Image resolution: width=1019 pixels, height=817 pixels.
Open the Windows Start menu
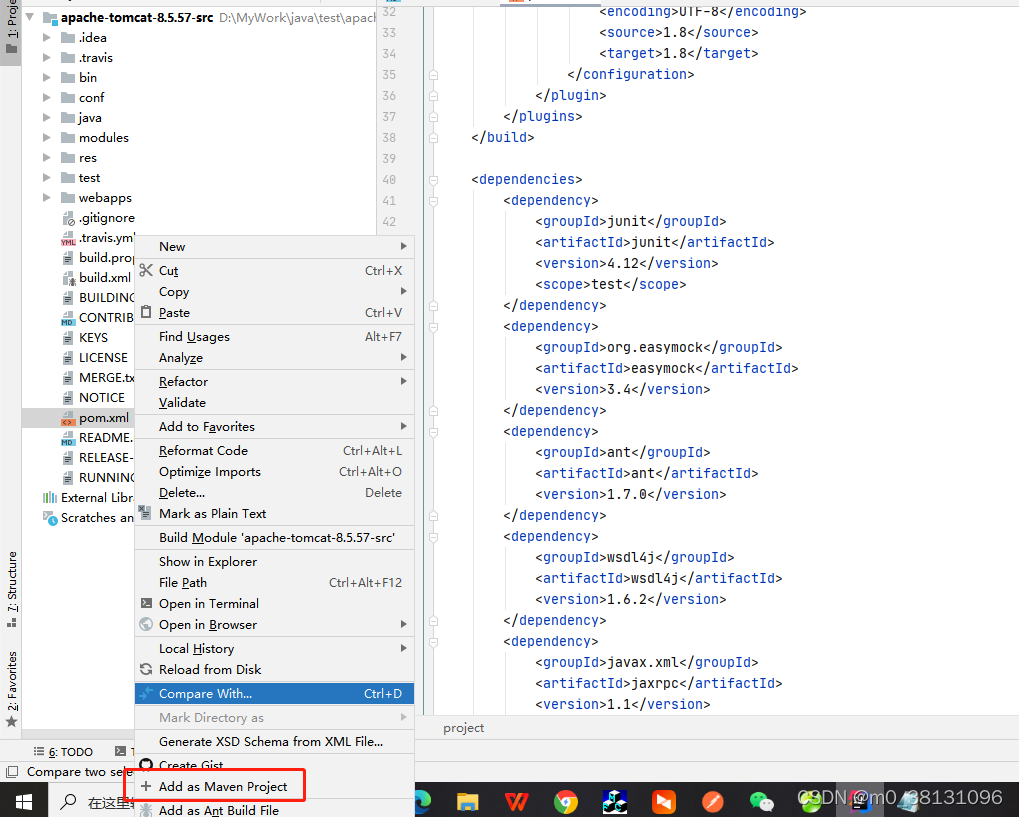click(23, 801)
